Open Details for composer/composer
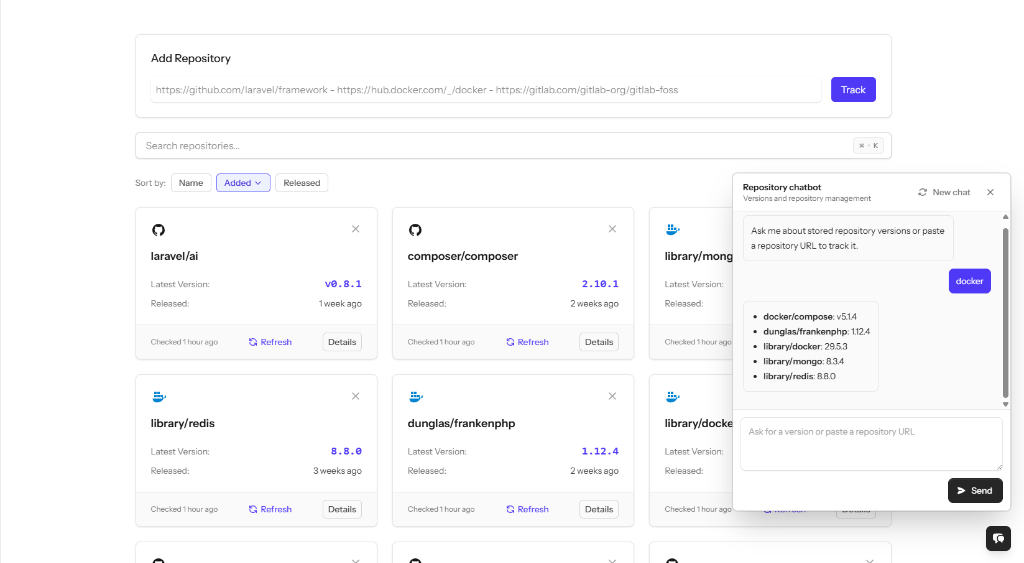The image size is (1024, 563). tap(599, 342)
